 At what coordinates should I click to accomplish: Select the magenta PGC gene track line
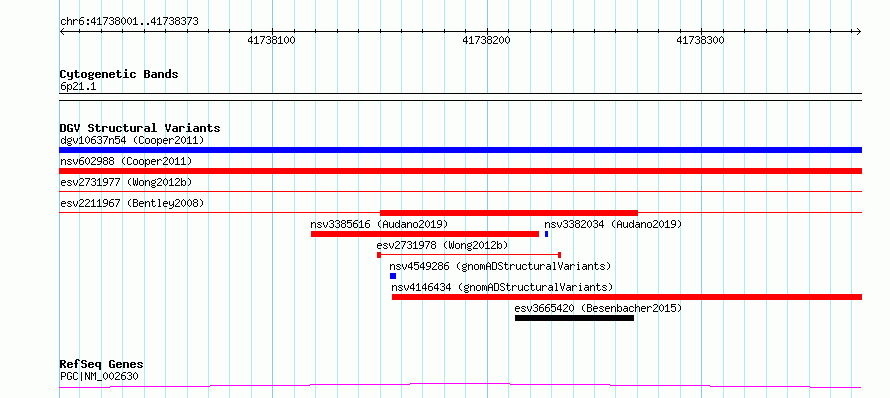pyautogui.click(x=460, y=386)
